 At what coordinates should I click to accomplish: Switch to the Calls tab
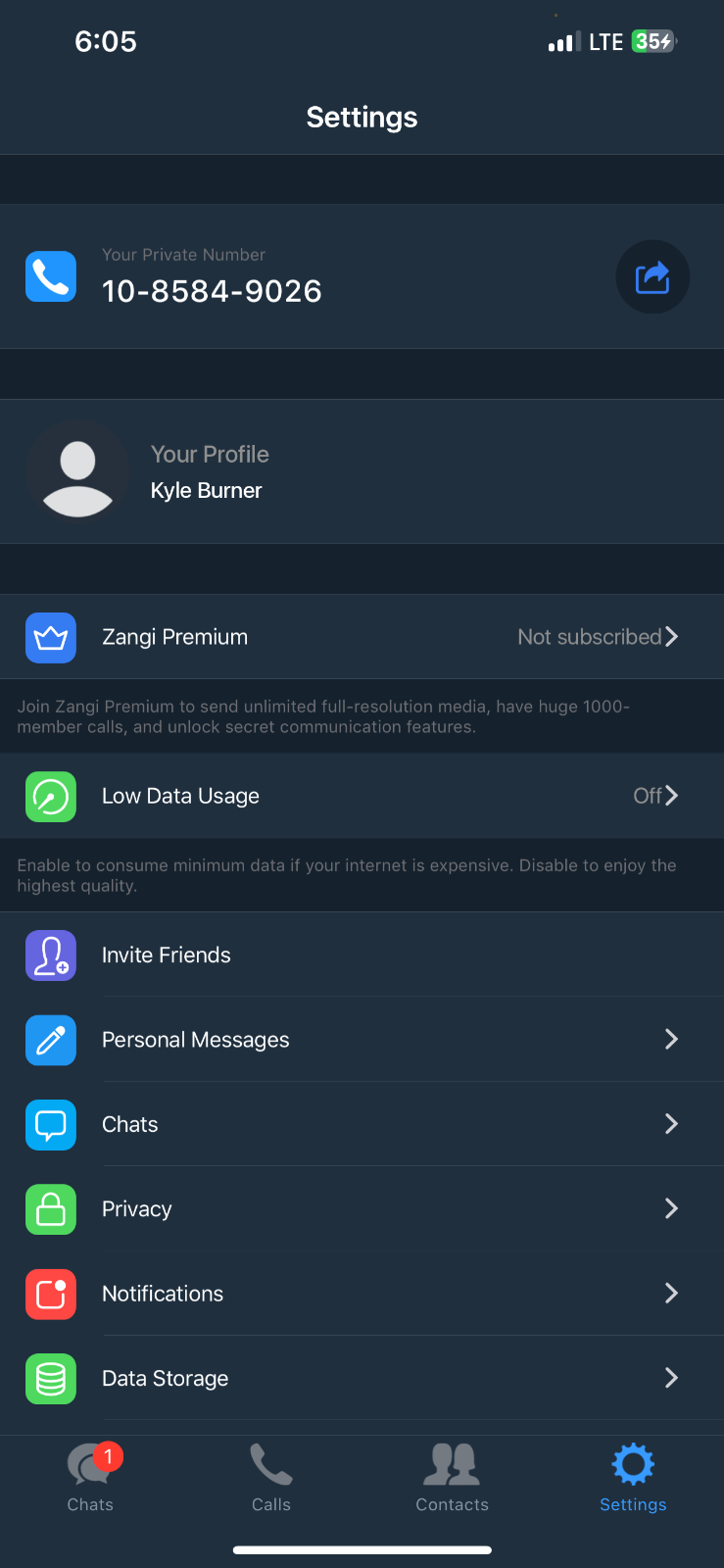(x=271, y=1478)
